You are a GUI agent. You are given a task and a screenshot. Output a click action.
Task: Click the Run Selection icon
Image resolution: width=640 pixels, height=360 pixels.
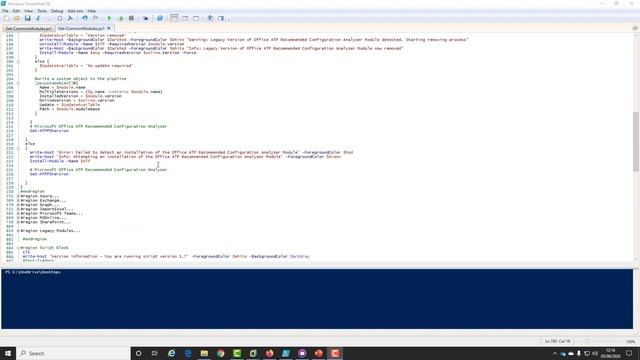120,18
